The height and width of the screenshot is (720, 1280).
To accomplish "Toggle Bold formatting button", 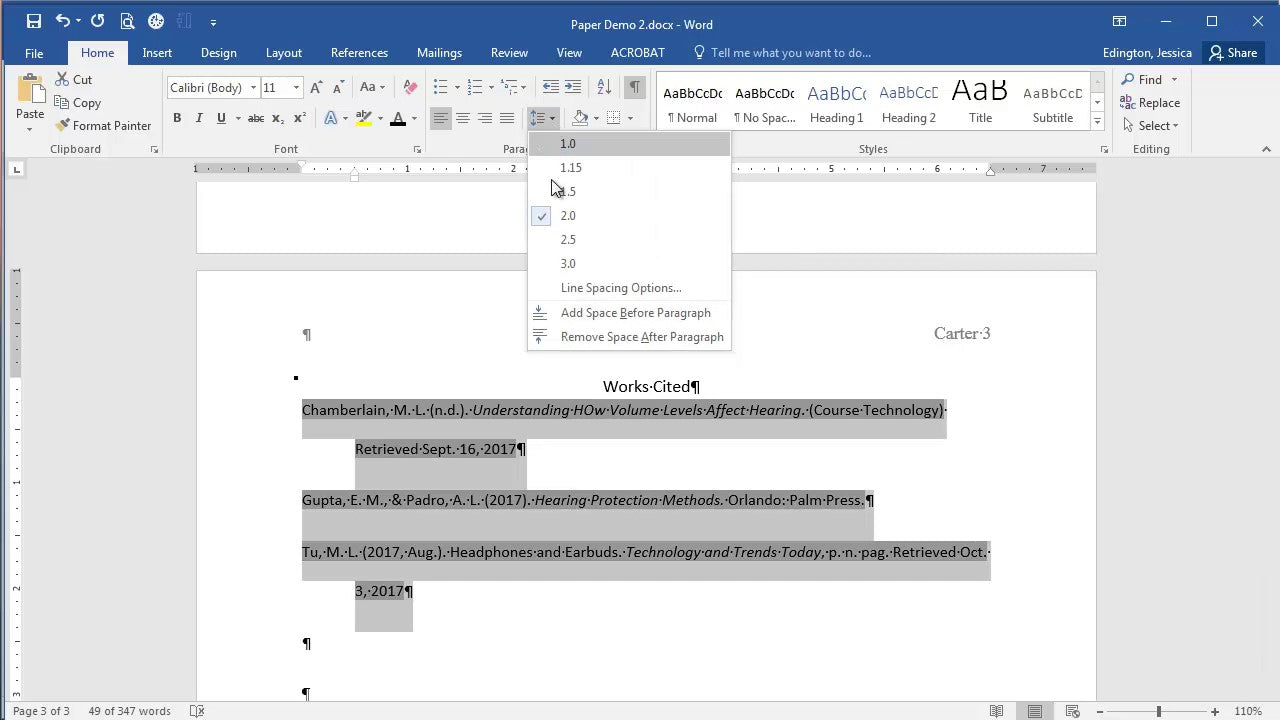I will click(x=177, y=118).
